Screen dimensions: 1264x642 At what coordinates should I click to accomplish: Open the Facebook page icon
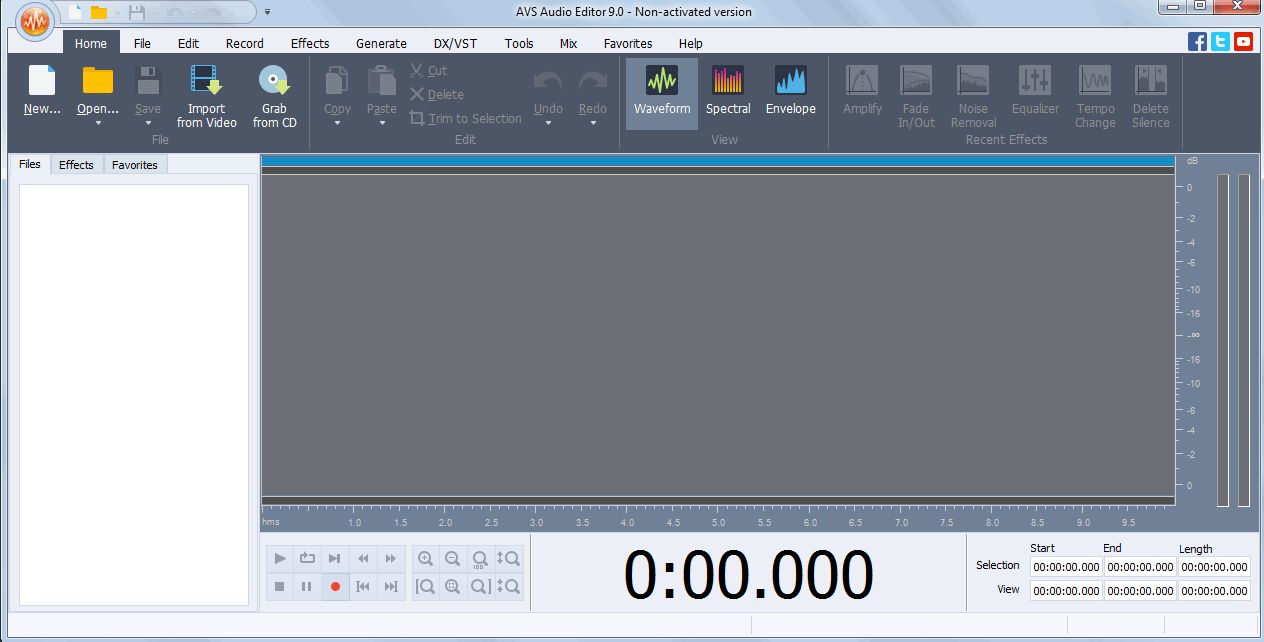(1197, 41)
